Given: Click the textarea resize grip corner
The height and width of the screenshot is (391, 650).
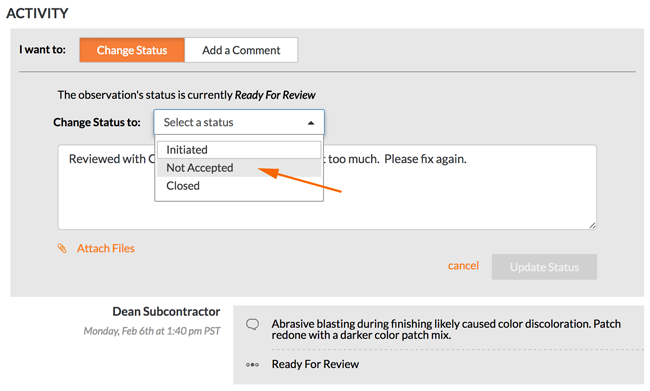Looking at the screenshot, I should [592, 225].
